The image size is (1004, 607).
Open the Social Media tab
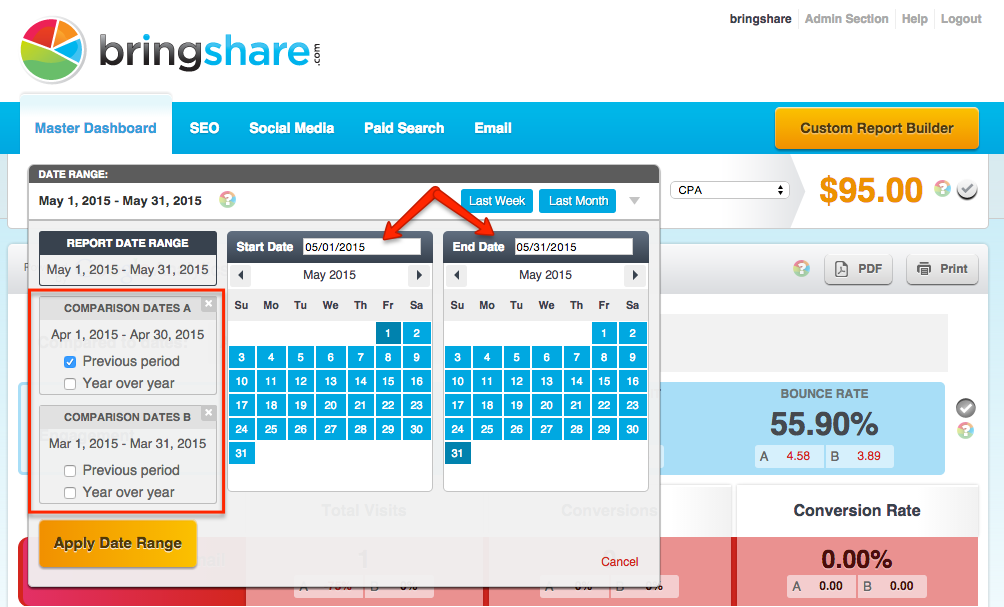coord(291,128)
